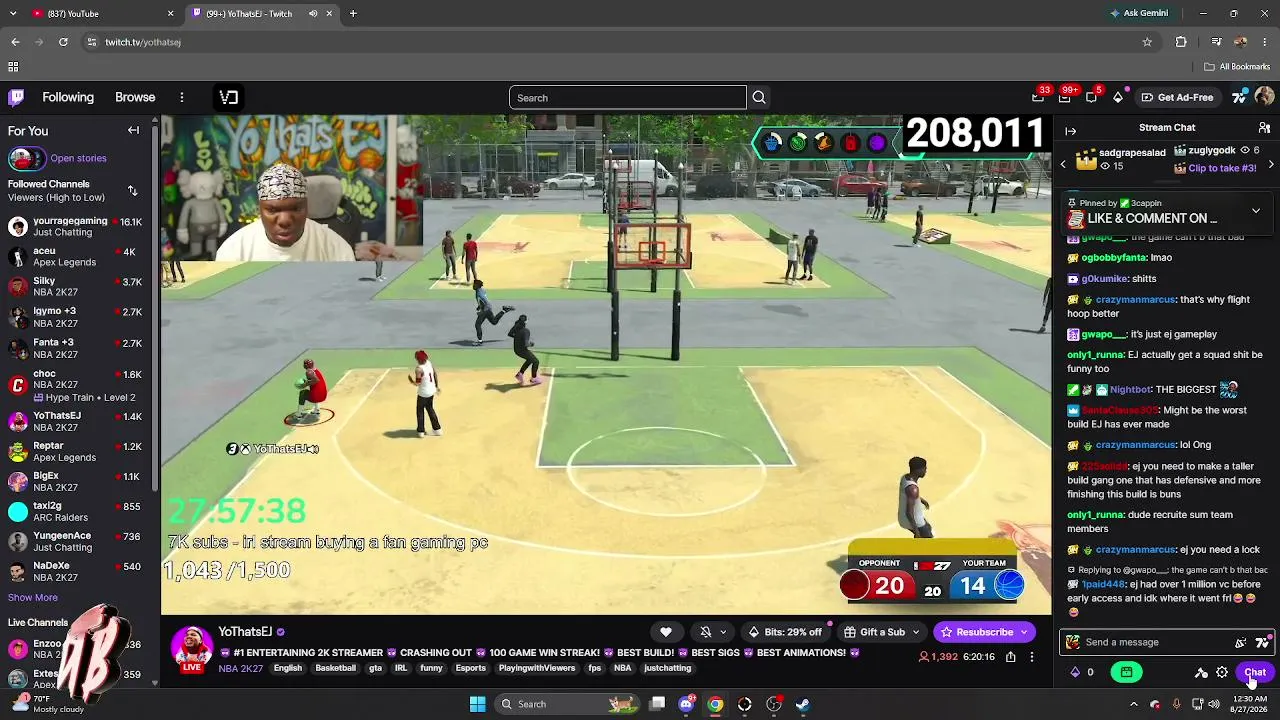The width and height of the screenshot is (1280, 720).
Task: Click the search magnifier button
Action: point(759,97)
